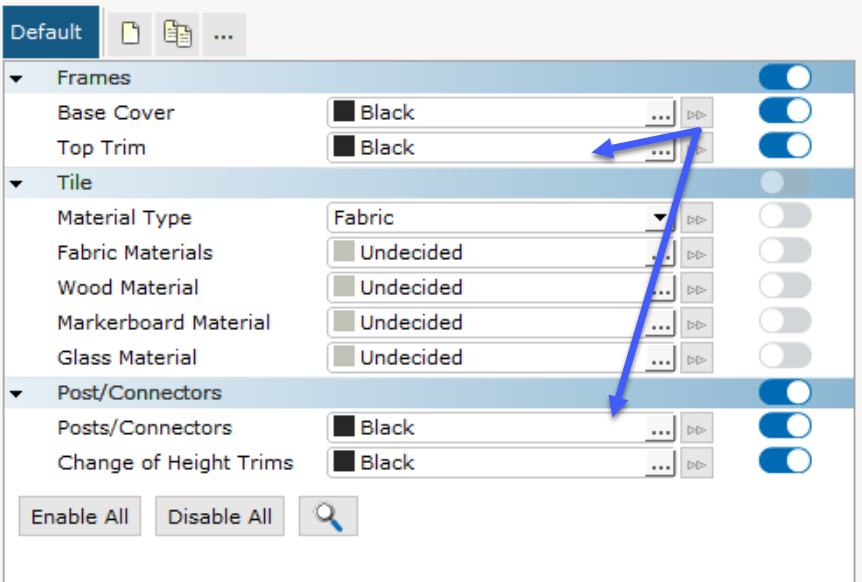Toggle the Frames section switch

[x=784, y=77]
